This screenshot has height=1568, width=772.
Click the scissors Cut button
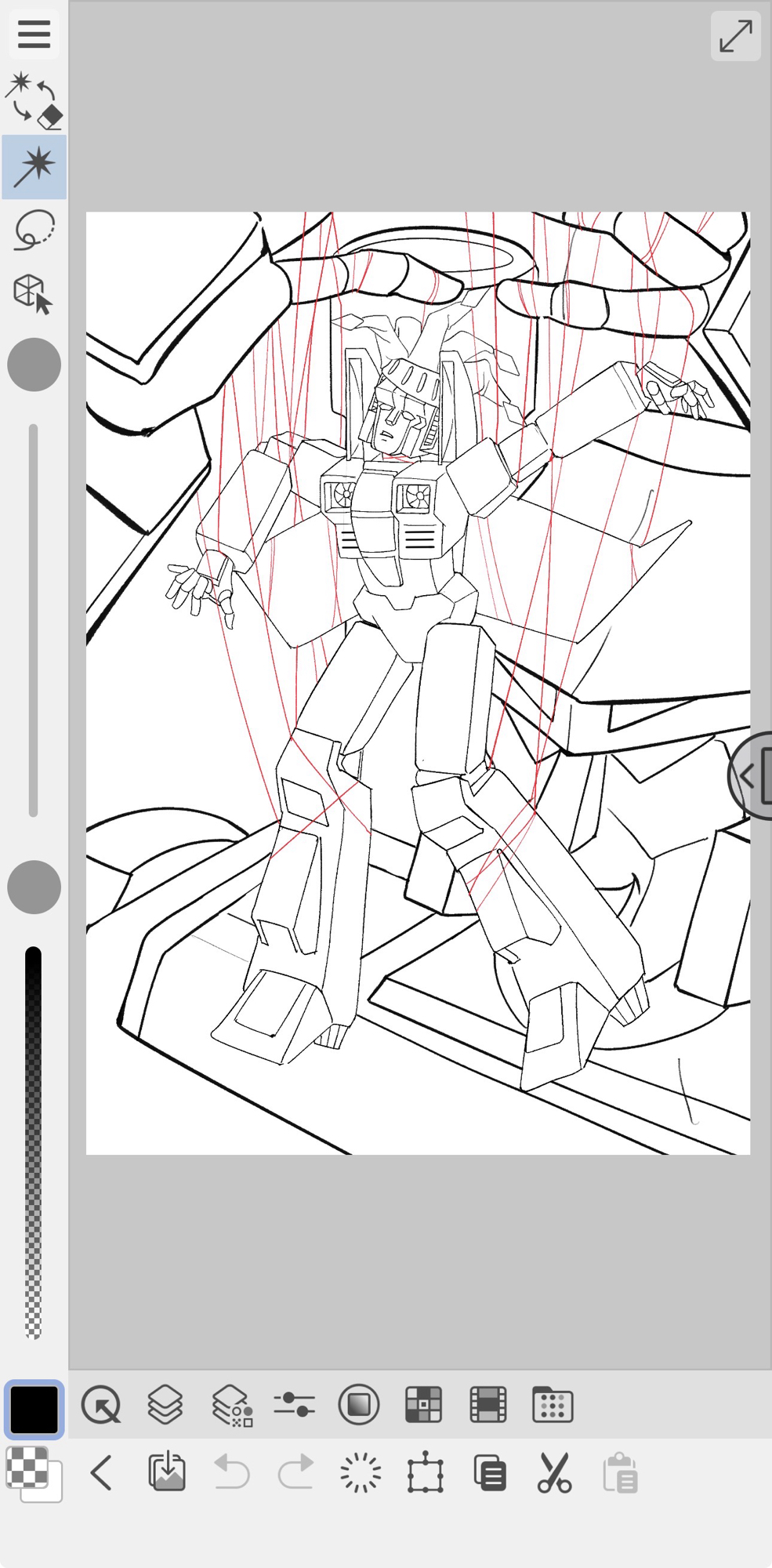[x=554, y=1473]
